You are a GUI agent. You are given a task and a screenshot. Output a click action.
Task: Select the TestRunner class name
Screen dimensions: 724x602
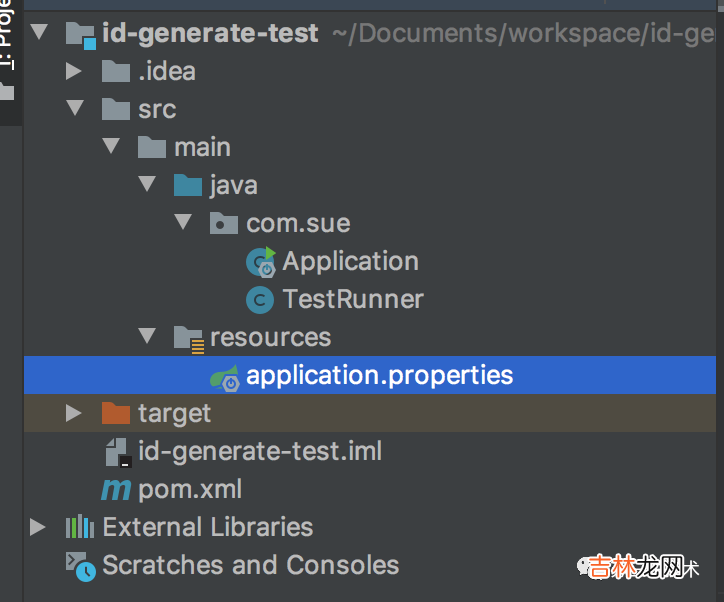coord(353,299)
